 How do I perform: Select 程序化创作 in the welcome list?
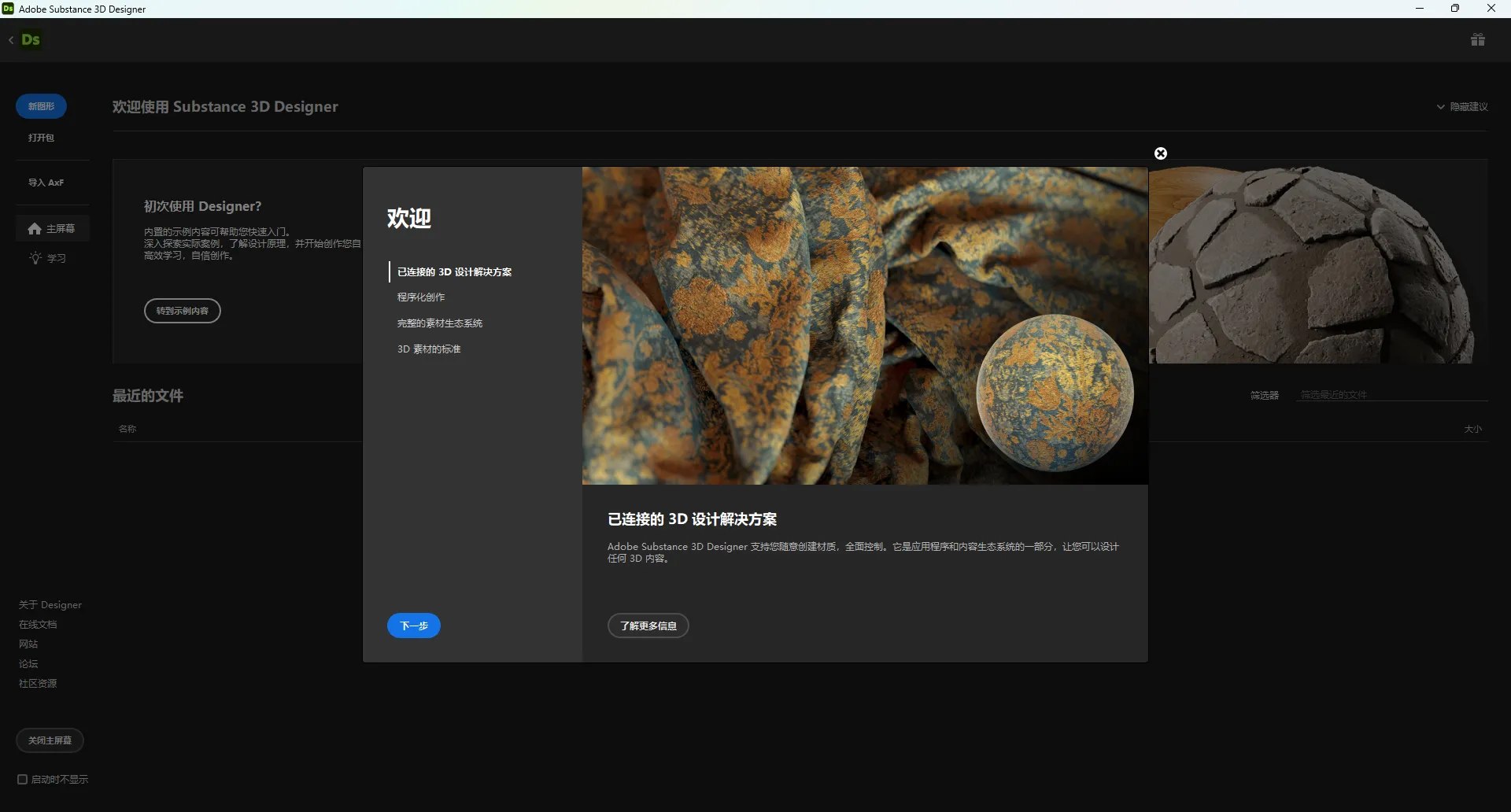[x=421, y=297]
